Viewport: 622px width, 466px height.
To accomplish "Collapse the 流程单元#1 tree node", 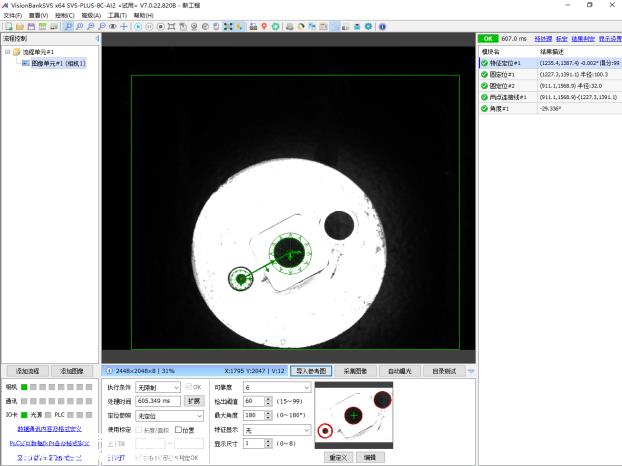I will pos(7,52).
